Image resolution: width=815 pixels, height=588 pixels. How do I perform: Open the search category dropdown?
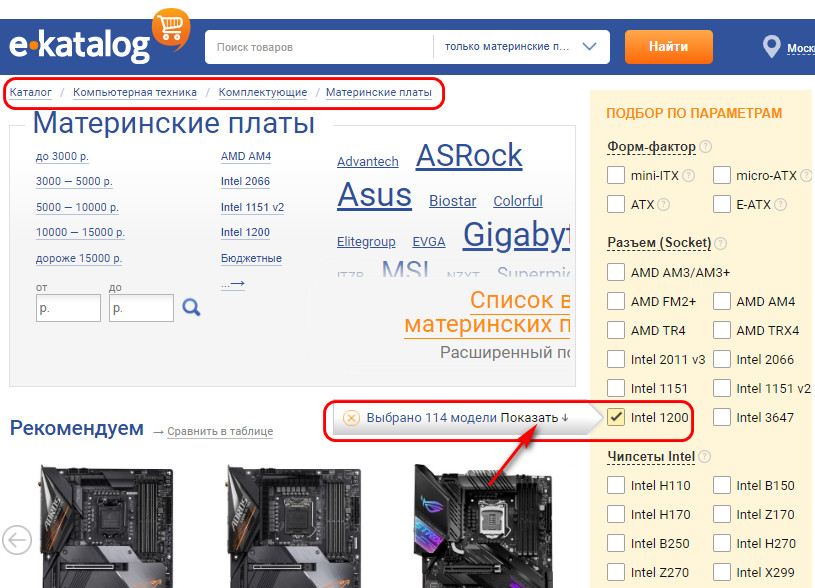click(x=521, y=47)
